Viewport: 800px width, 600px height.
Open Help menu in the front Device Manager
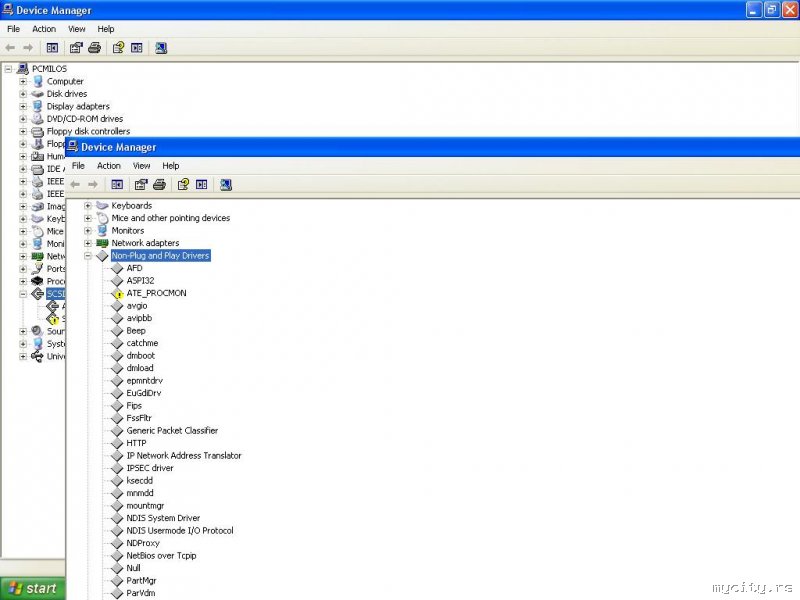[x=170, y=166]
